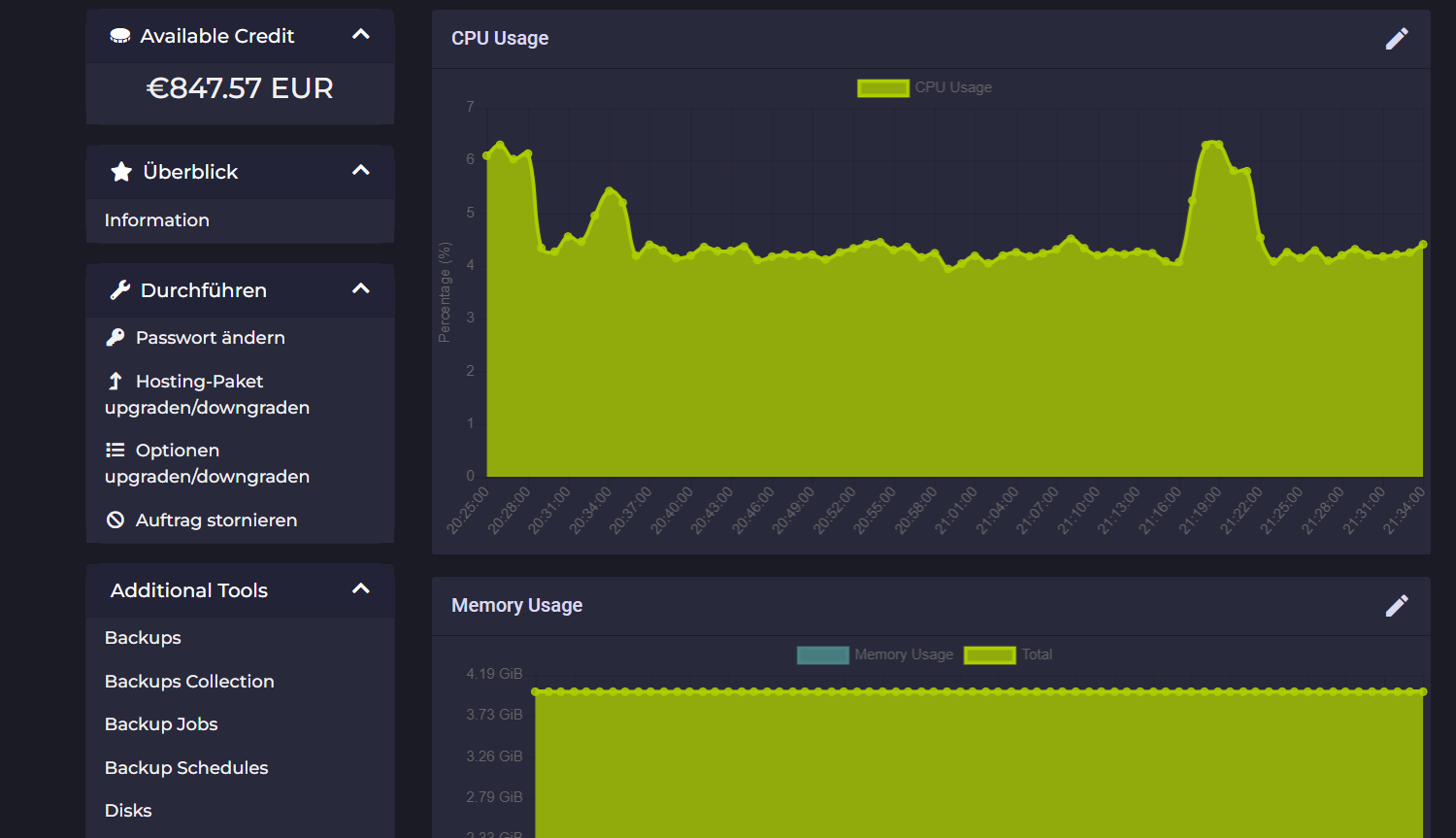The height and width of the screenshot is (838, 1456).
Task: Click the coins icon beside Available Credit
Action: pyautogui.click(x=120, y=36)
